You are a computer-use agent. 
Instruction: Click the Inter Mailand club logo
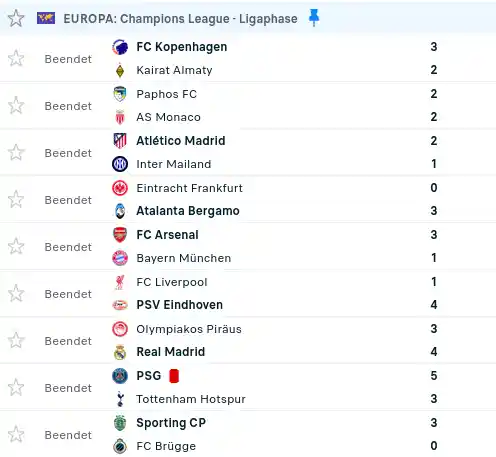point(120,164)
